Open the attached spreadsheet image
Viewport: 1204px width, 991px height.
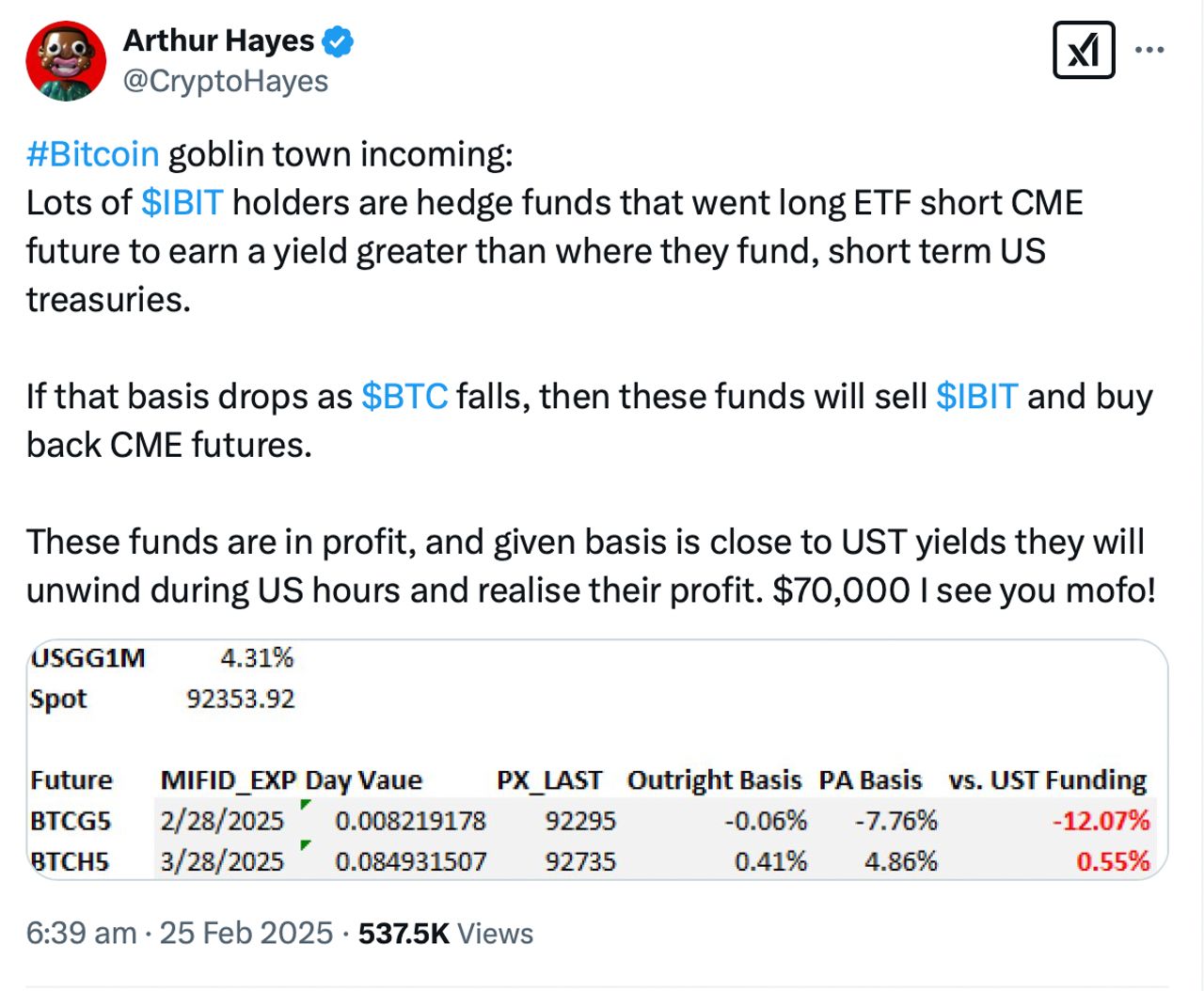(x=597, y=760)
